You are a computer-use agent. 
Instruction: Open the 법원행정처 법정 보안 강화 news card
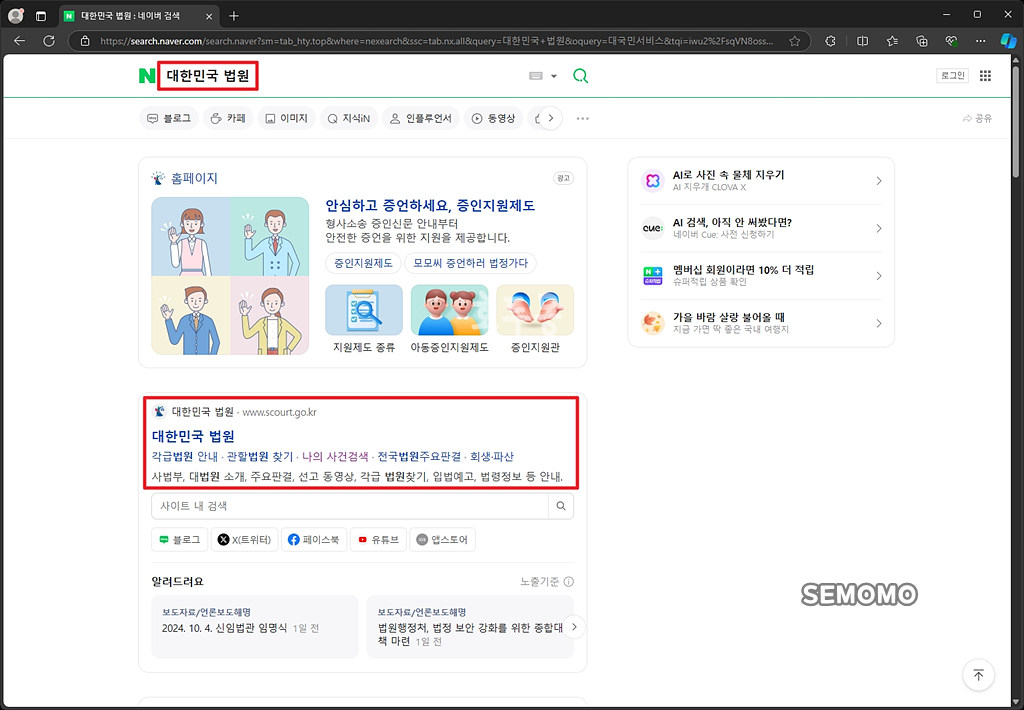pyautogui.click(x=470, y=626)
